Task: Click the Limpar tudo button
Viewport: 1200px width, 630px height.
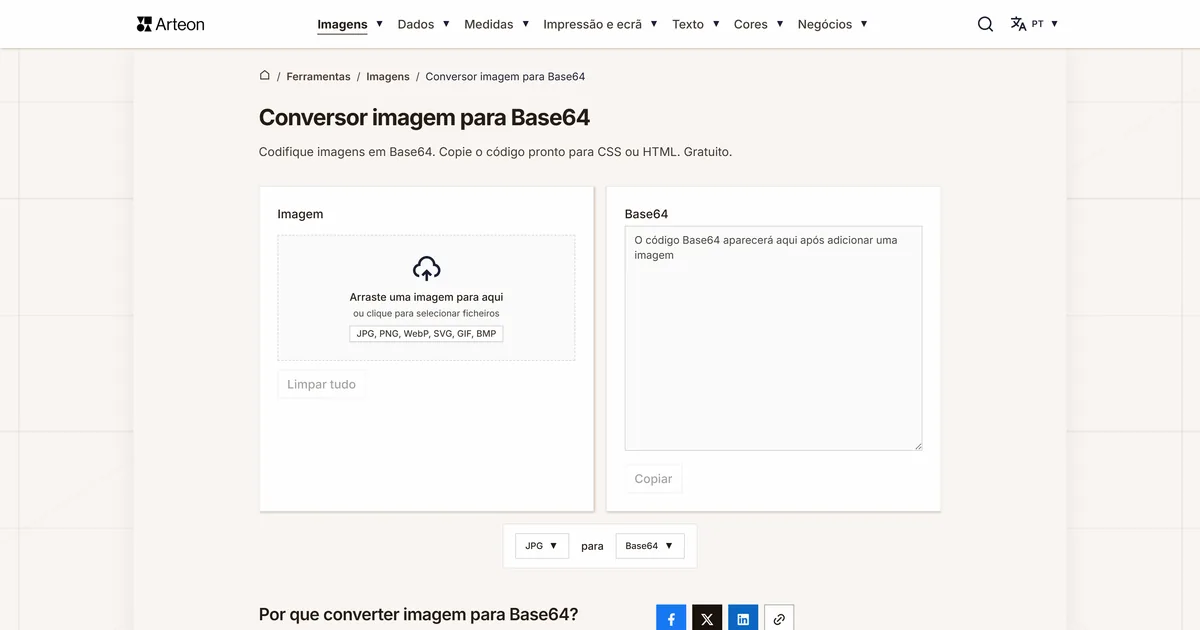Action: click(322, 384)
